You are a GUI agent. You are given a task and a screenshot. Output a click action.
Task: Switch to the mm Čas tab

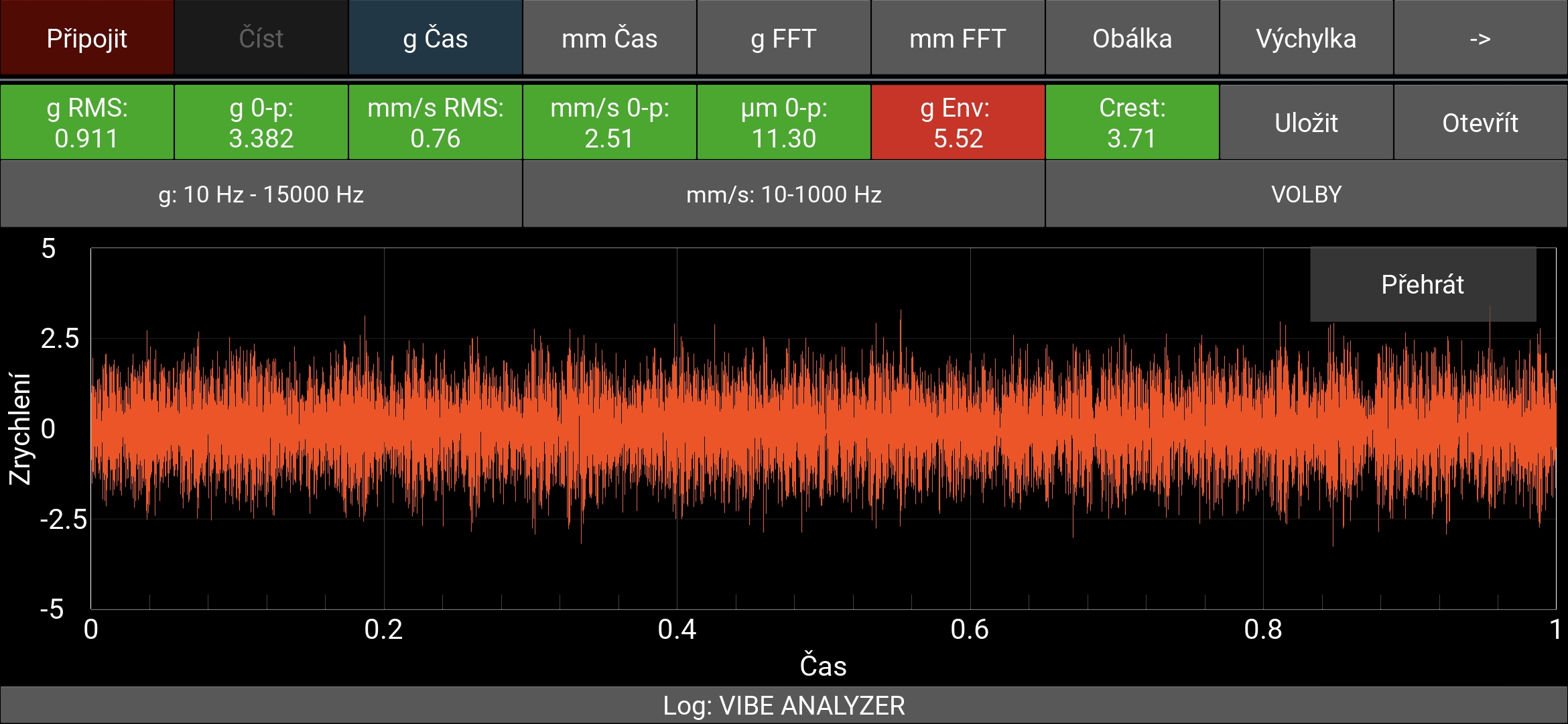tap(610, 38)
